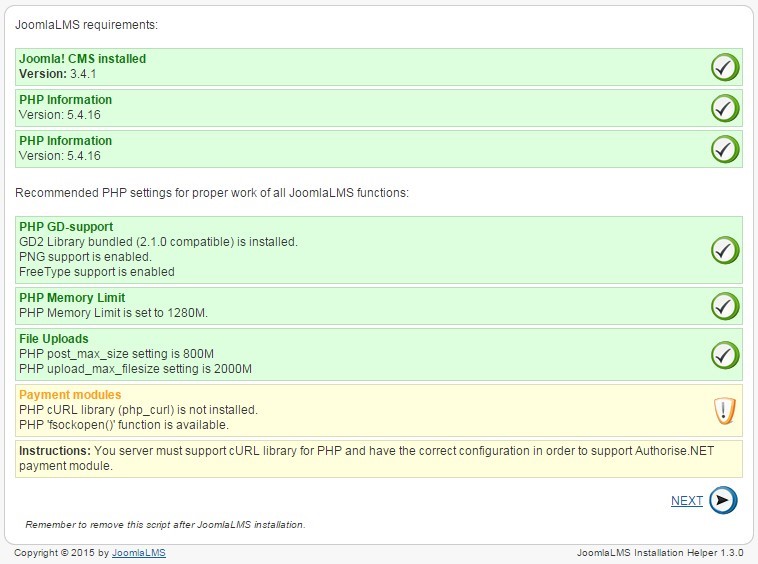Select the File Uploads heading
758x564 pixels.
54,339
